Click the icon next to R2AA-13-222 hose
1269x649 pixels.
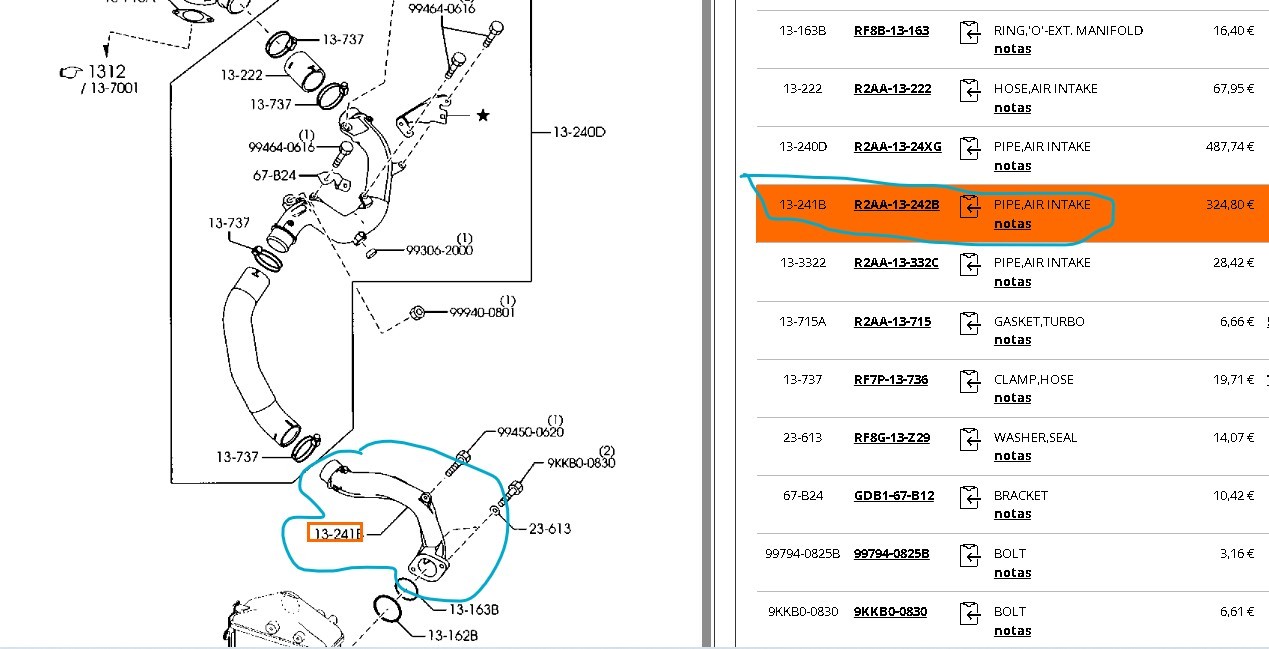969,90
